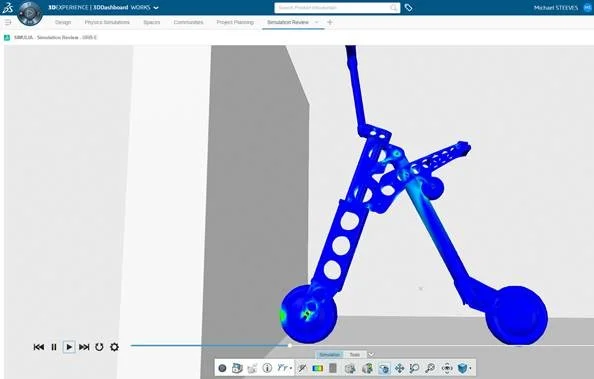Screen dimensions: 594x379
Task: Click the greyed-out assembly icon
Action: 252,368
